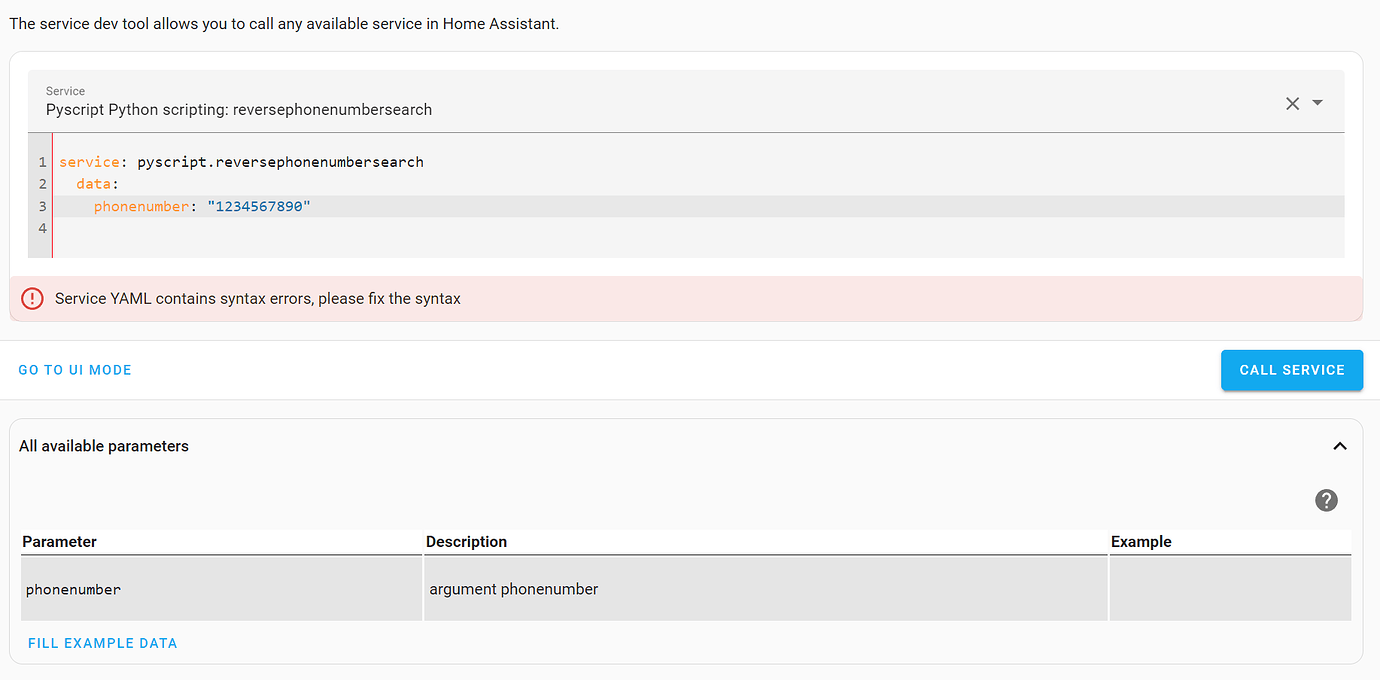Screen dimensions: 1380x680
Task: Click the Description column header
Action: (466, 541)
